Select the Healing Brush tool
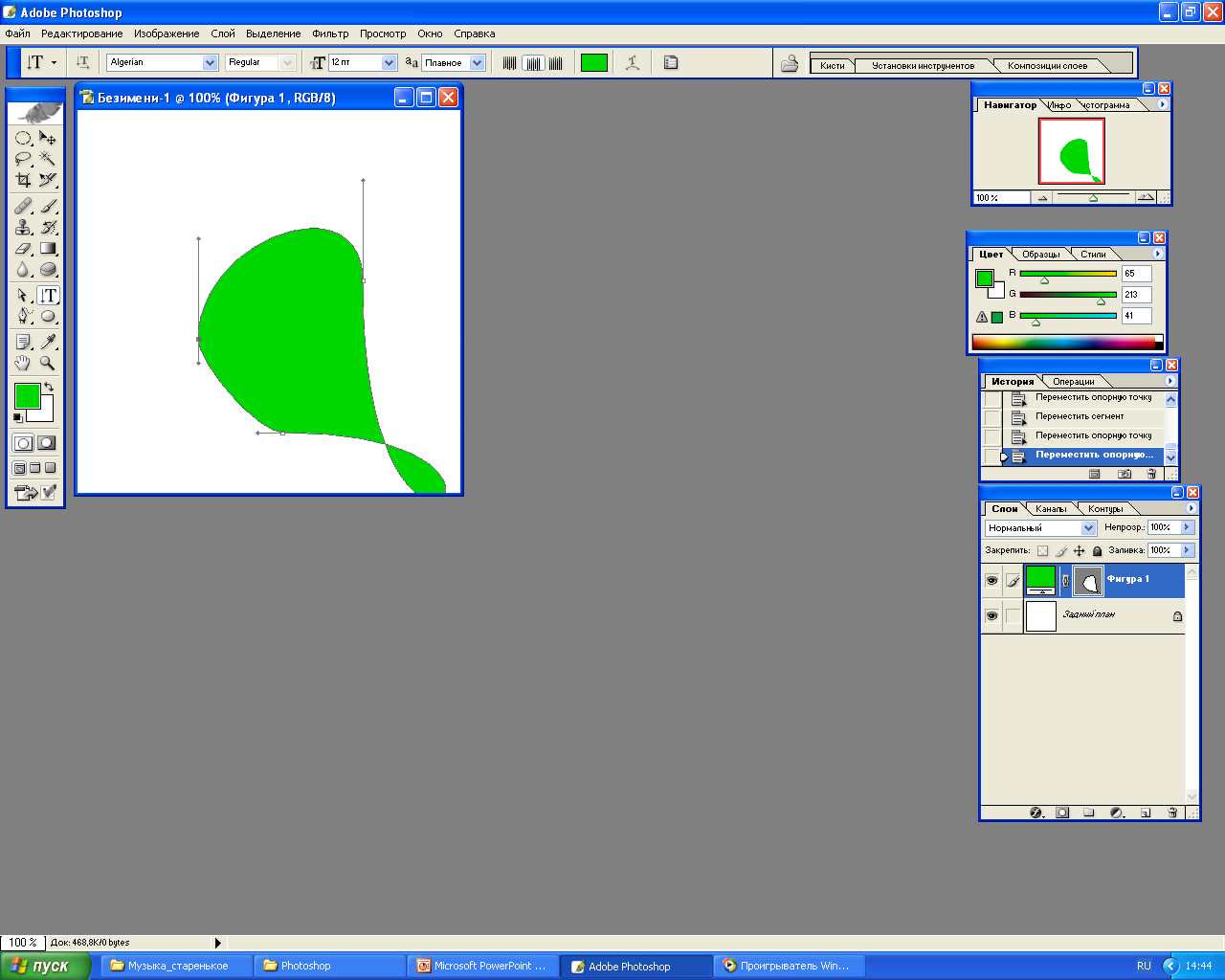 pos(23,207)
